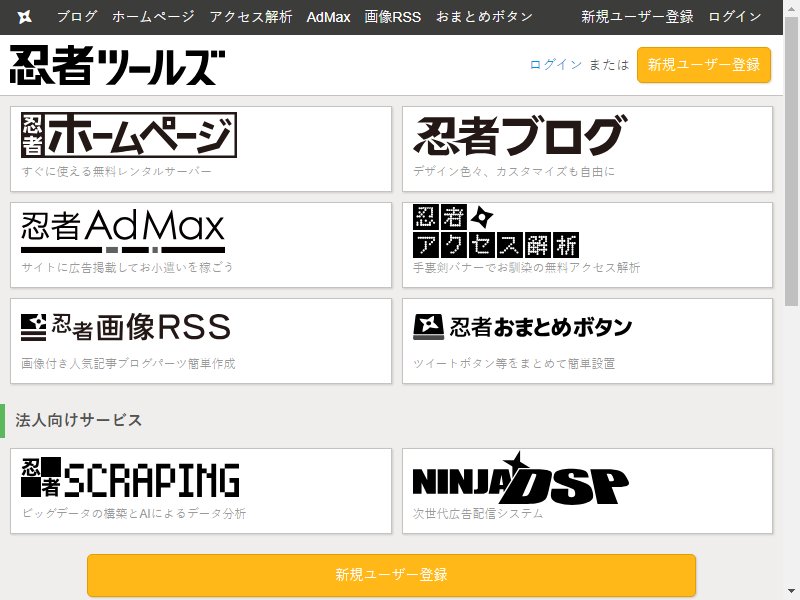Select ホームページ in the top menu
800x600 pixels.
point(153,17)
